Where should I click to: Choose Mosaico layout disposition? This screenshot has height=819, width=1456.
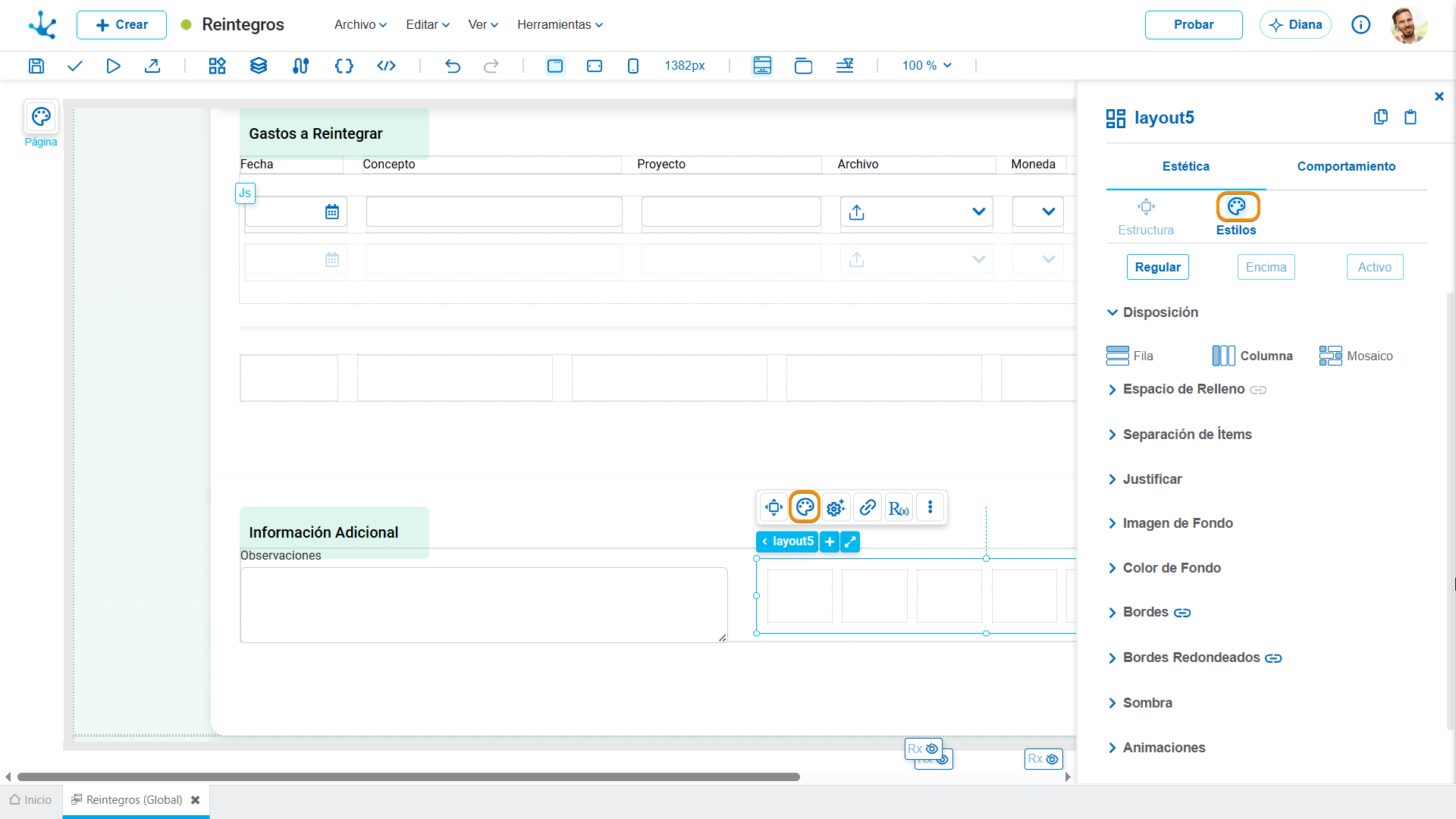click(1356, 356)
